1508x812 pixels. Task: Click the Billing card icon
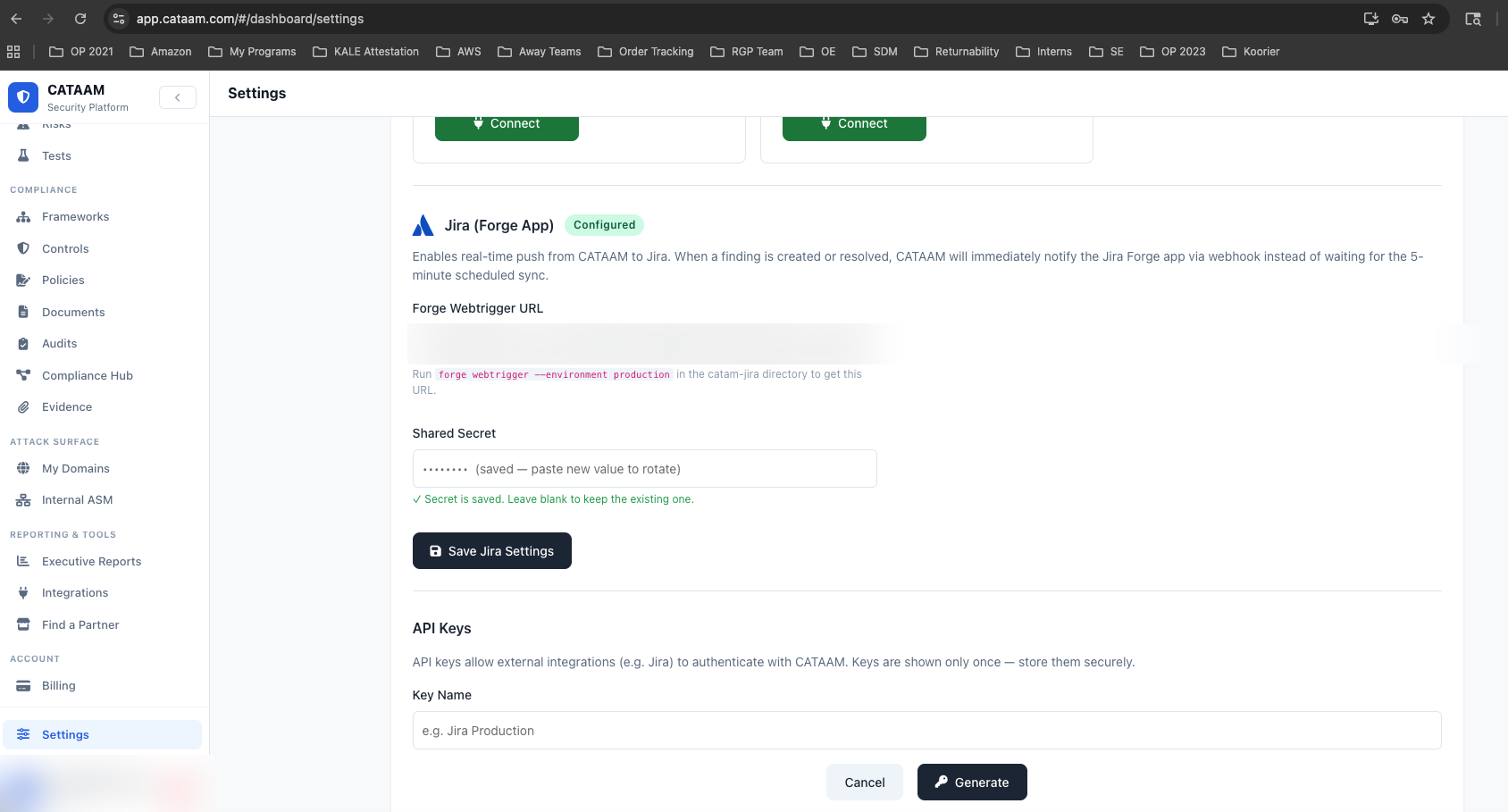pyautogui.click(x=23, y=686)
